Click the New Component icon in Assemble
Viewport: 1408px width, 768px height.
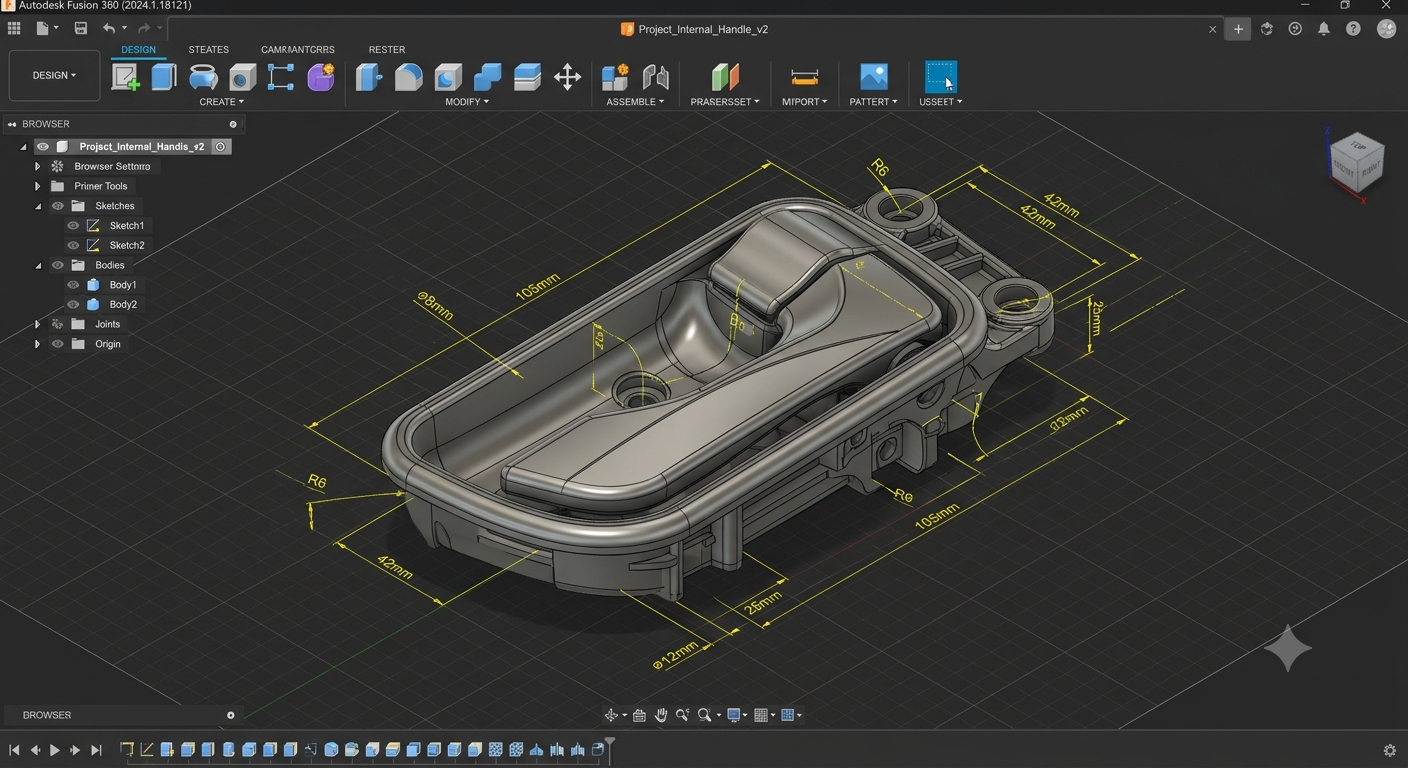click(x=615, y=77)
